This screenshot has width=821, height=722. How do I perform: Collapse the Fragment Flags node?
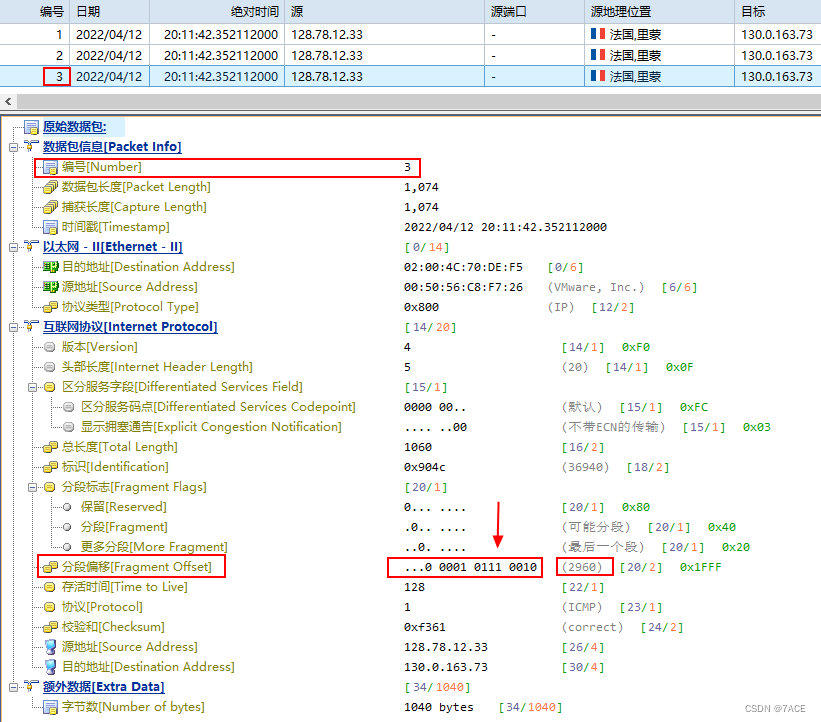point(32,487)
